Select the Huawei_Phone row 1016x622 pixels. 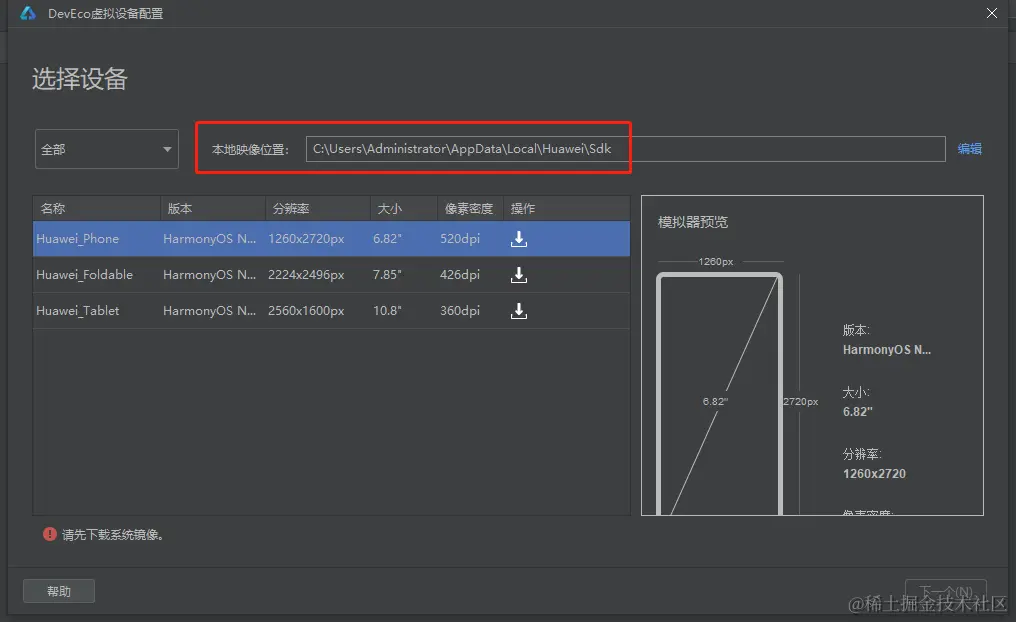(331, 238)
